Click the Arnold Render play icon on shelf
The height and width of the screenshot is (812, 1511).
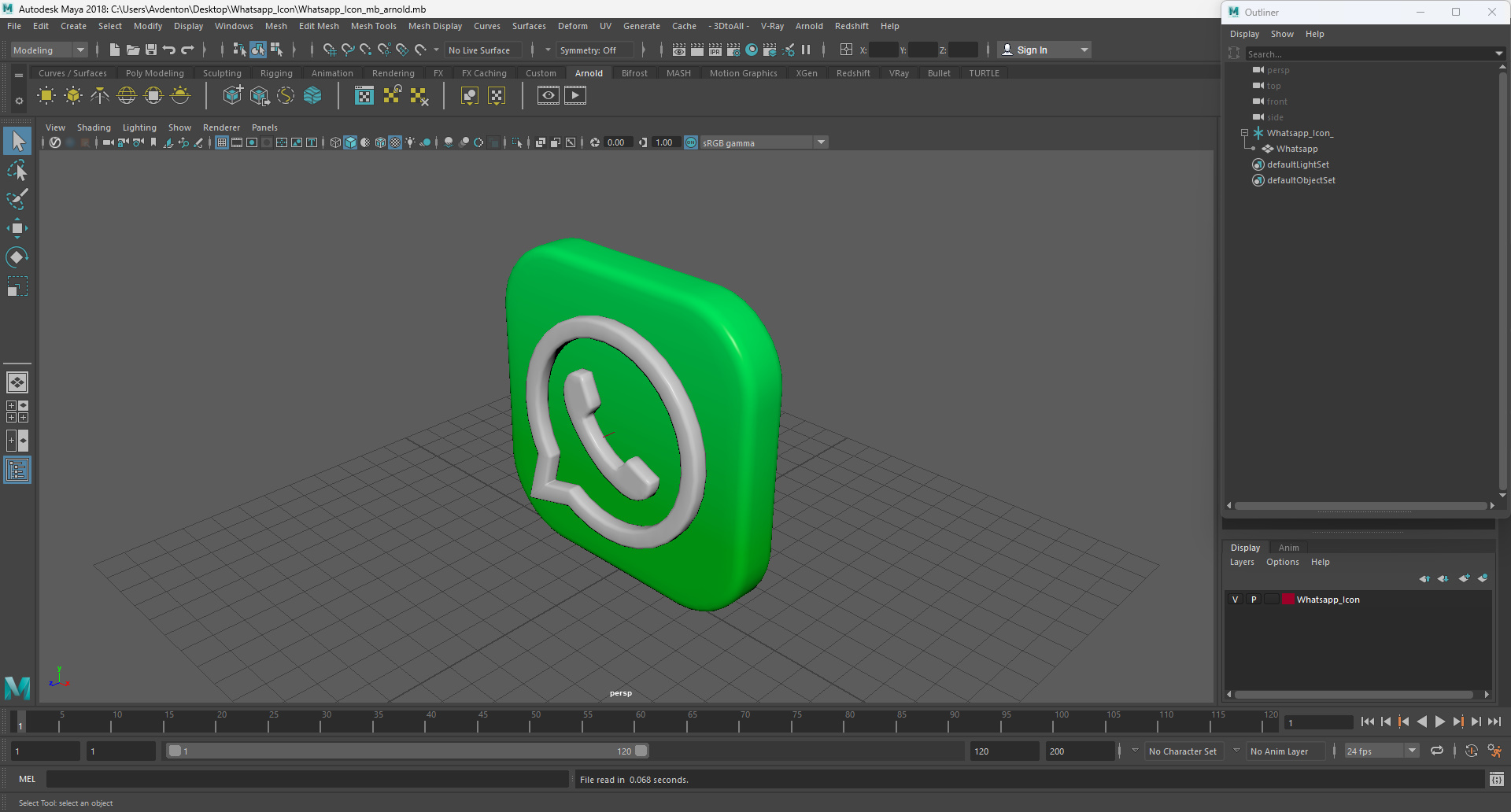[575, 96]
